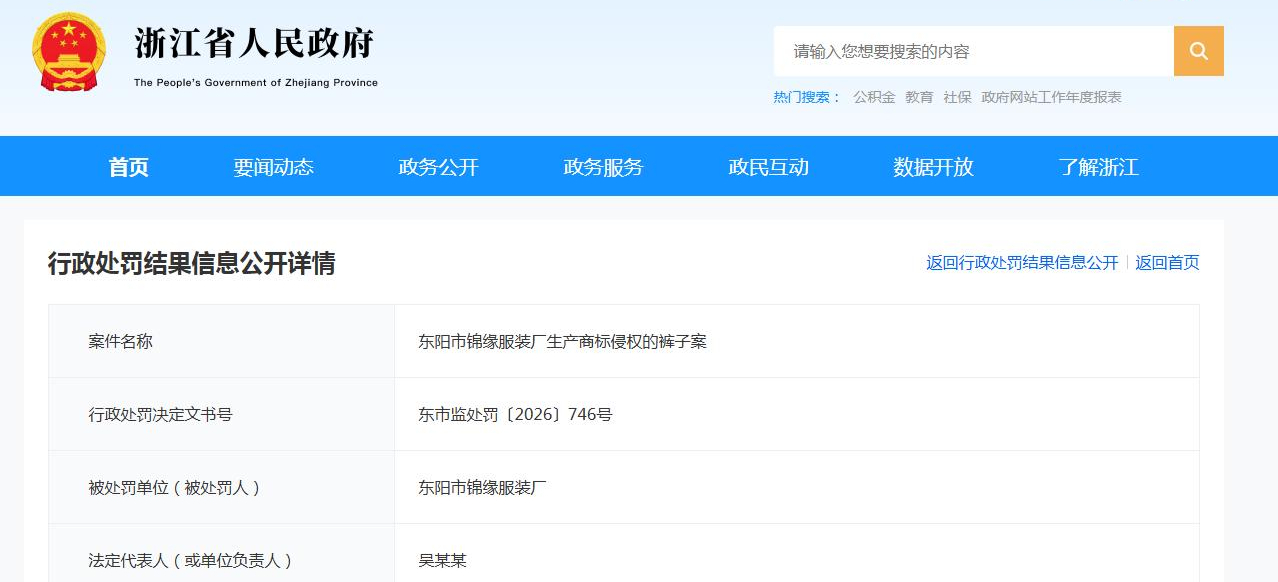Click the 政府网站工作年度报表 hot search link
The image size is (1278, 582).
coord(1052,97)
